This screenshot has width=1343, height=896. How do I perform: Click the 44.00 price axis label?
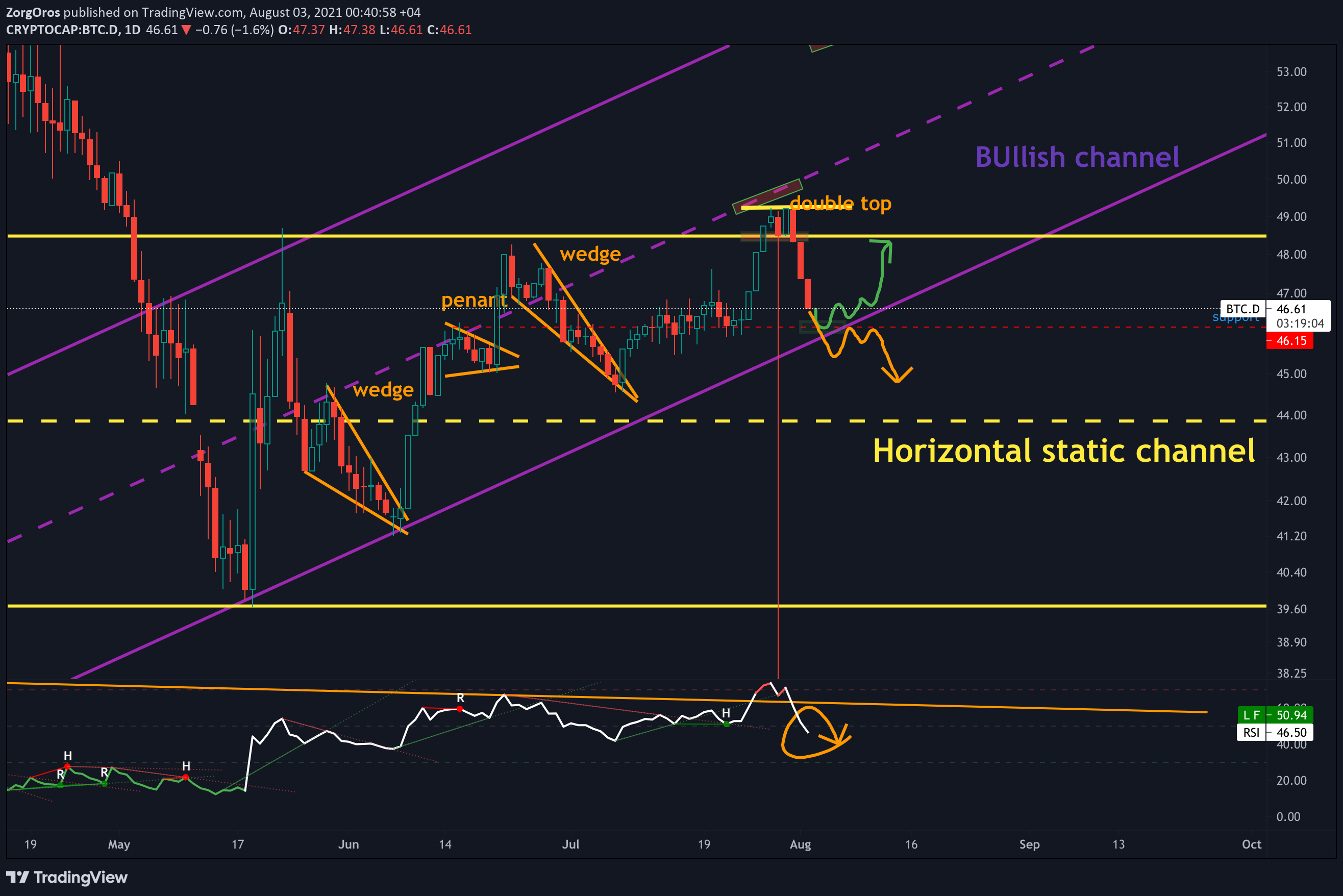(1291, 415)
